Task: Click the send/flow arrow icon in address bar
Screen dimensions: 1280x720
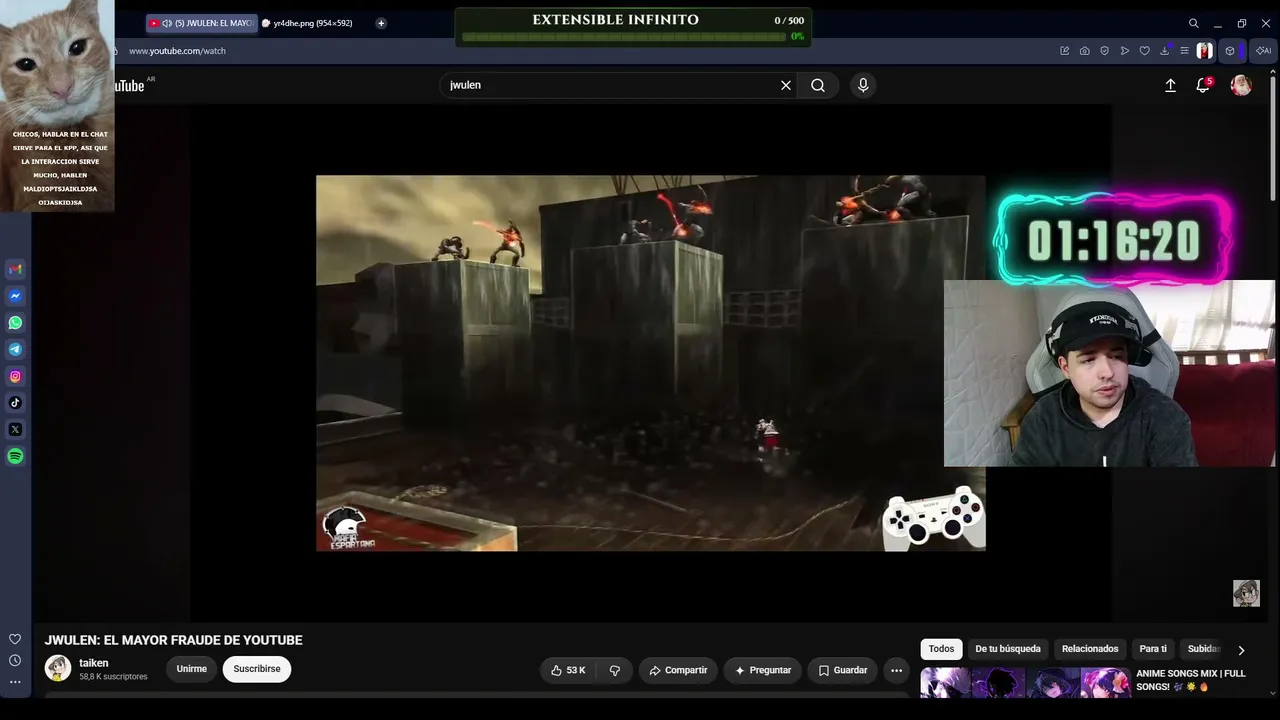Action: pos(1125,51)
